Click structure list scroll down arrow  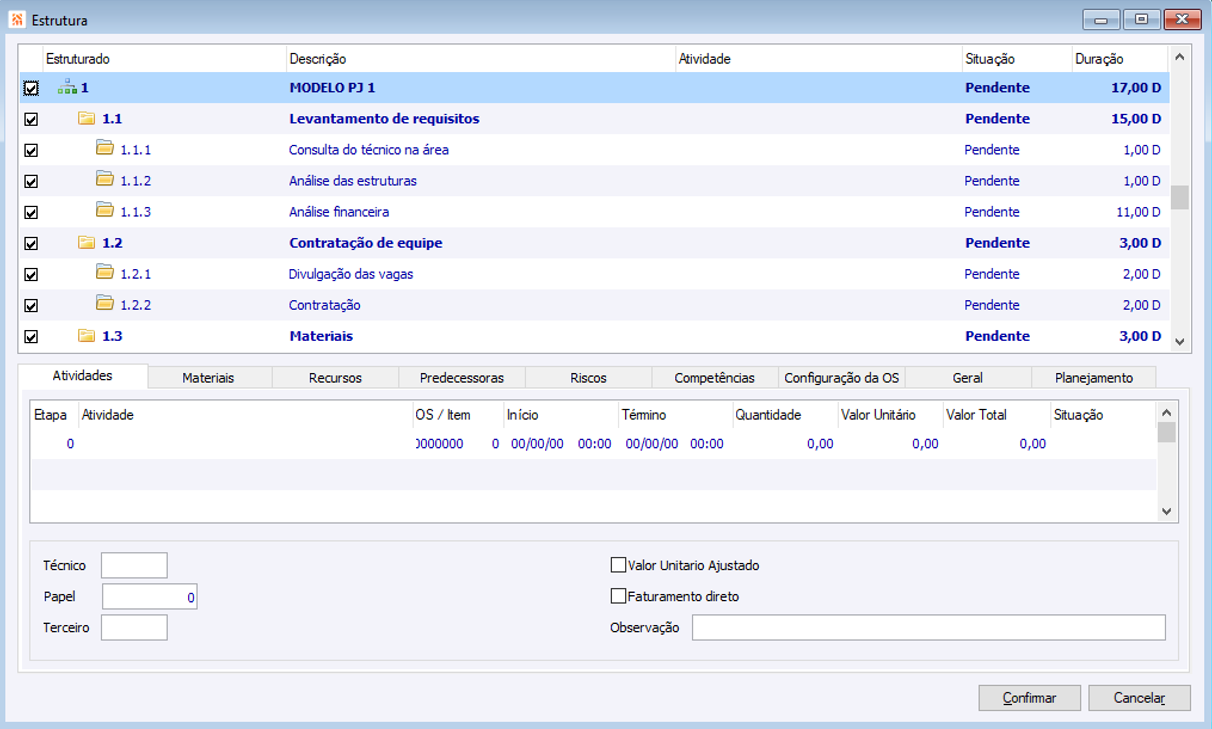1180,342
